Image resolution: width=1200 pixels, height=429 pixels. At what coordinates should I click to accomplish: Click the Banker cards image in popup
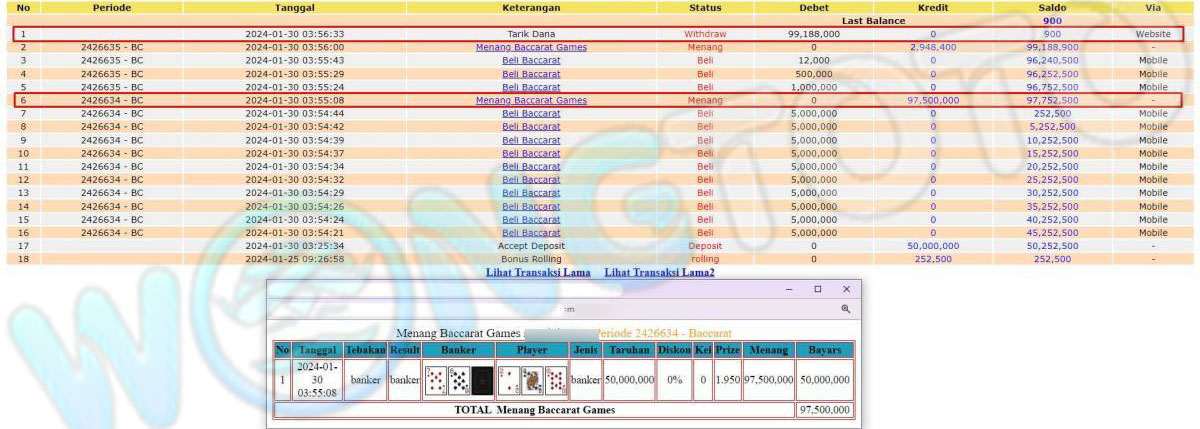(458, 380)
